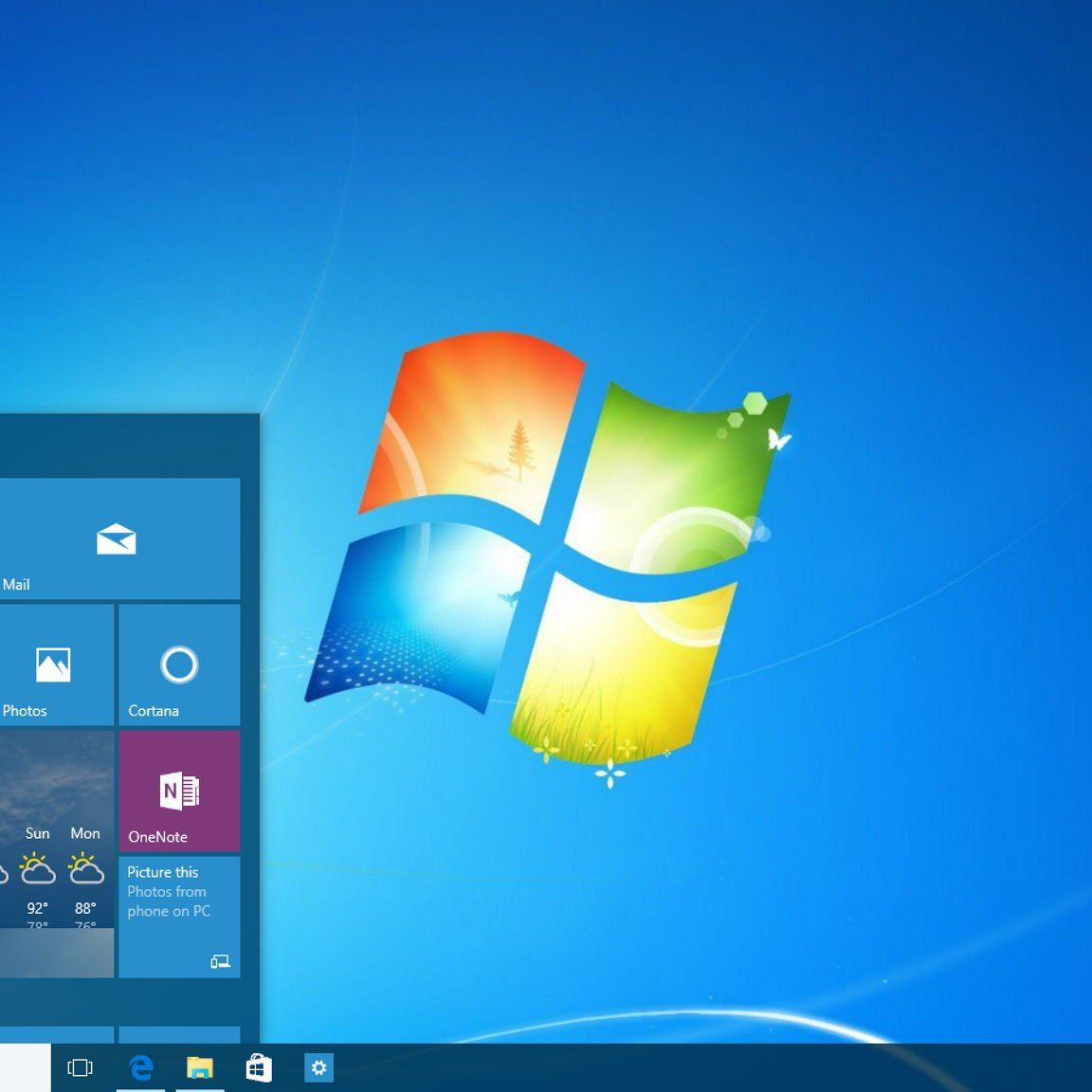
Task: Click the Mon forecast in Weather tile
Action: 85,877
